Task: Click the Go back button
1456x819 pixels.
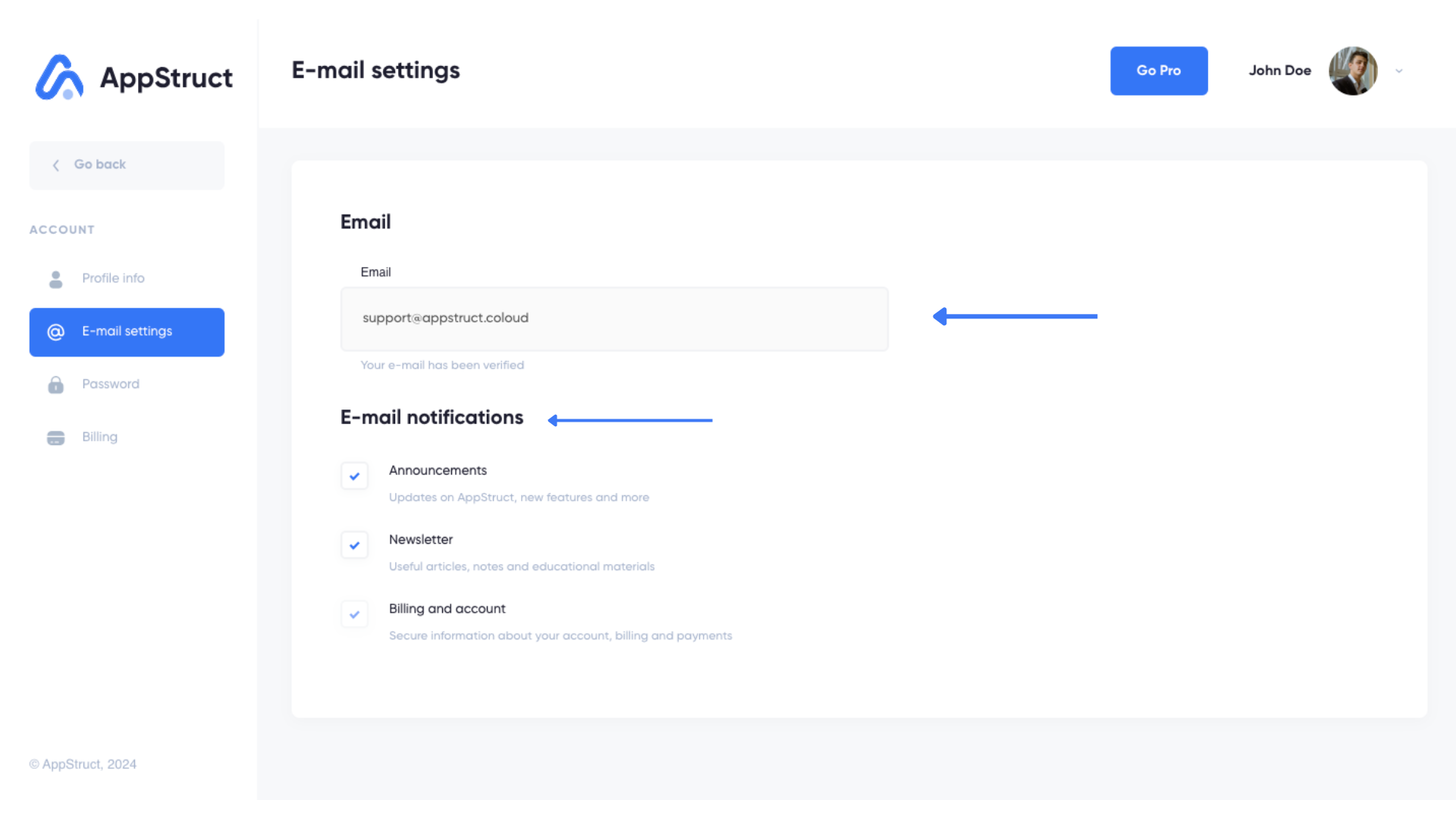Action: (x=127, y=165)
